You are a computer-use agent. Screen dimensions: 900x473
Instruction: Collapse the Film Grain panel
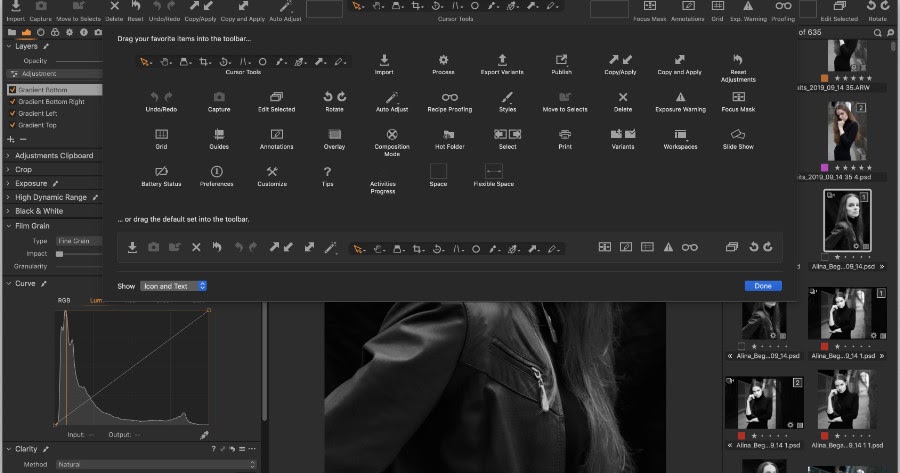tap(9, 226)
